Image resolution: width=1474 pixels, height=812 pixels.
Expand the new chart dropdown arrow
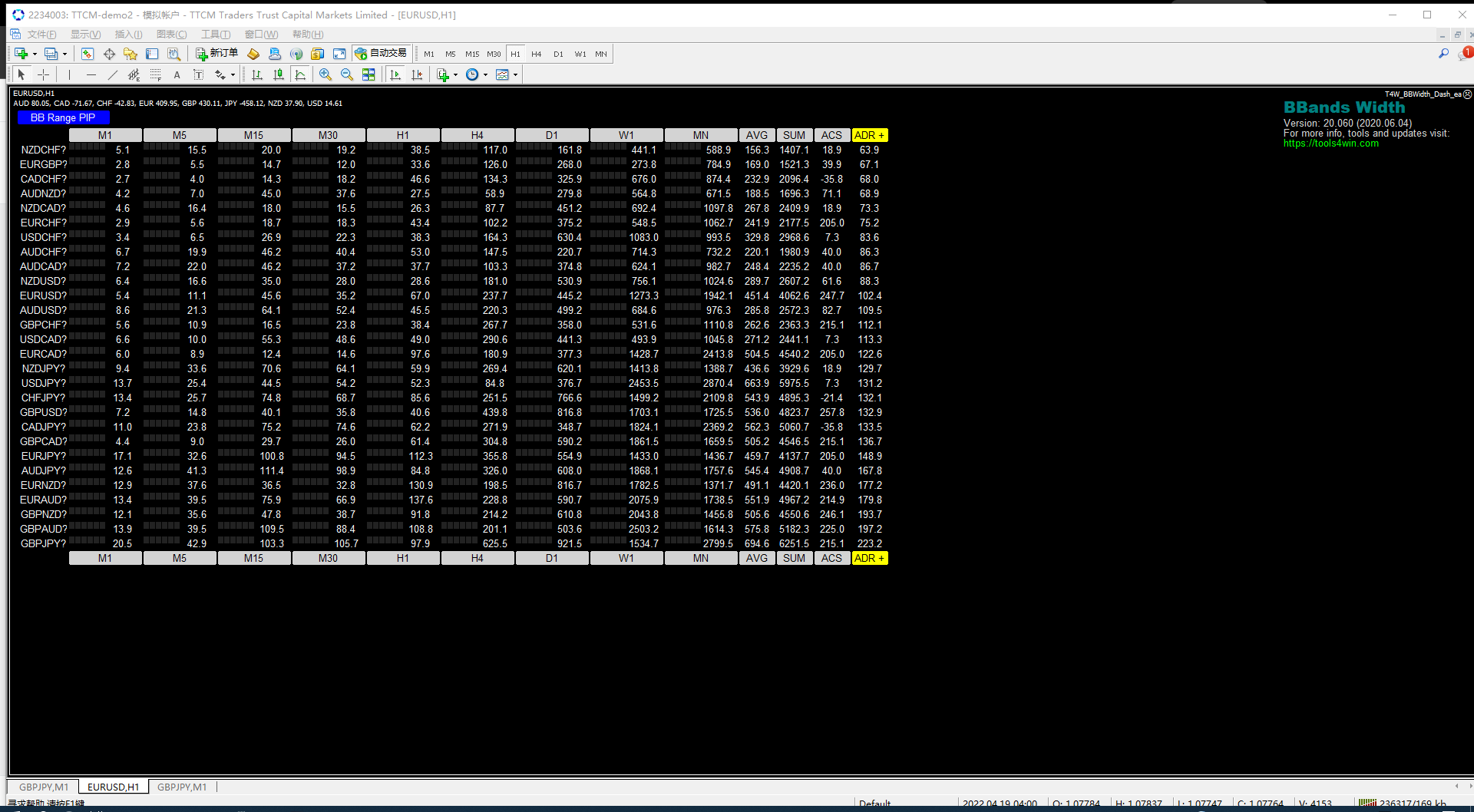tap(35, 54)
